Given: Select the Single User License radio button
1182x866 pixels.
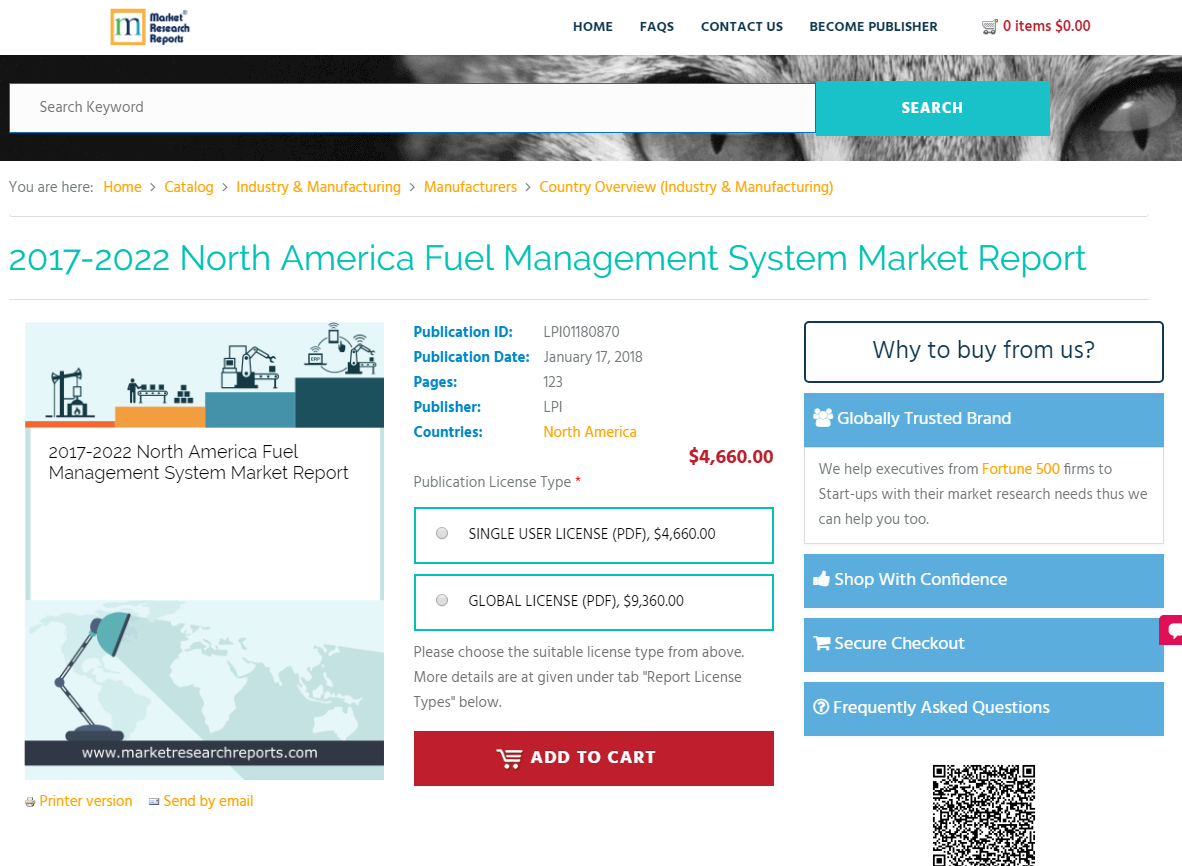Looking at the screenshot, I should click(x=442, y=534).
